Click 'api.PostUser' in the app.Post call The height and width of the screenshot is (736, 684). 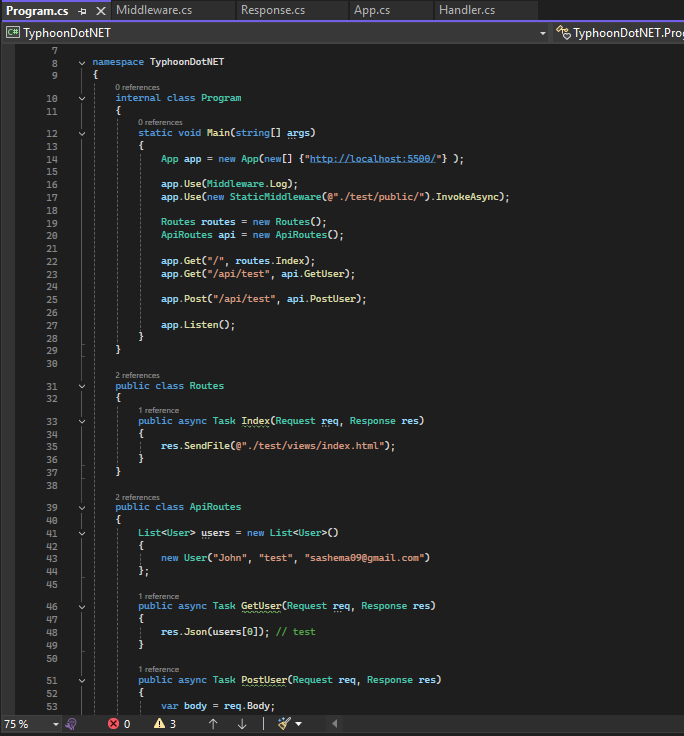(321, 299)
